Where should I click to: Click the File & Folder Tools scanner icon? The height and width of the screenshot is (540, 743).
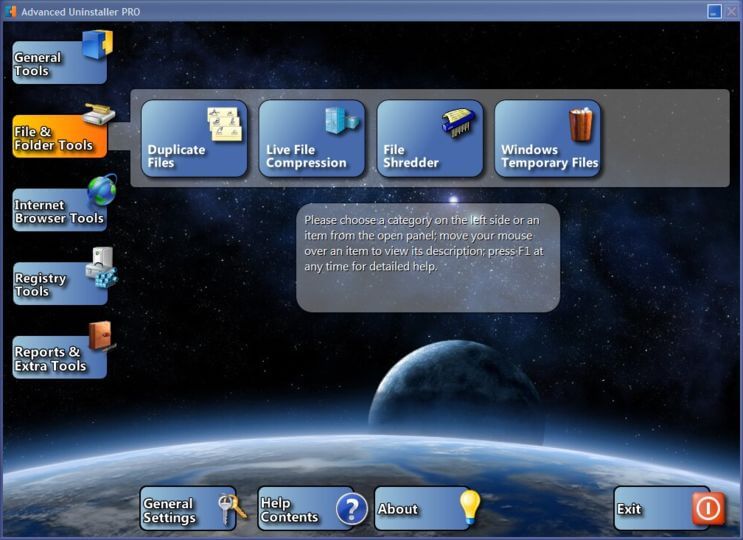coord(99,114)
